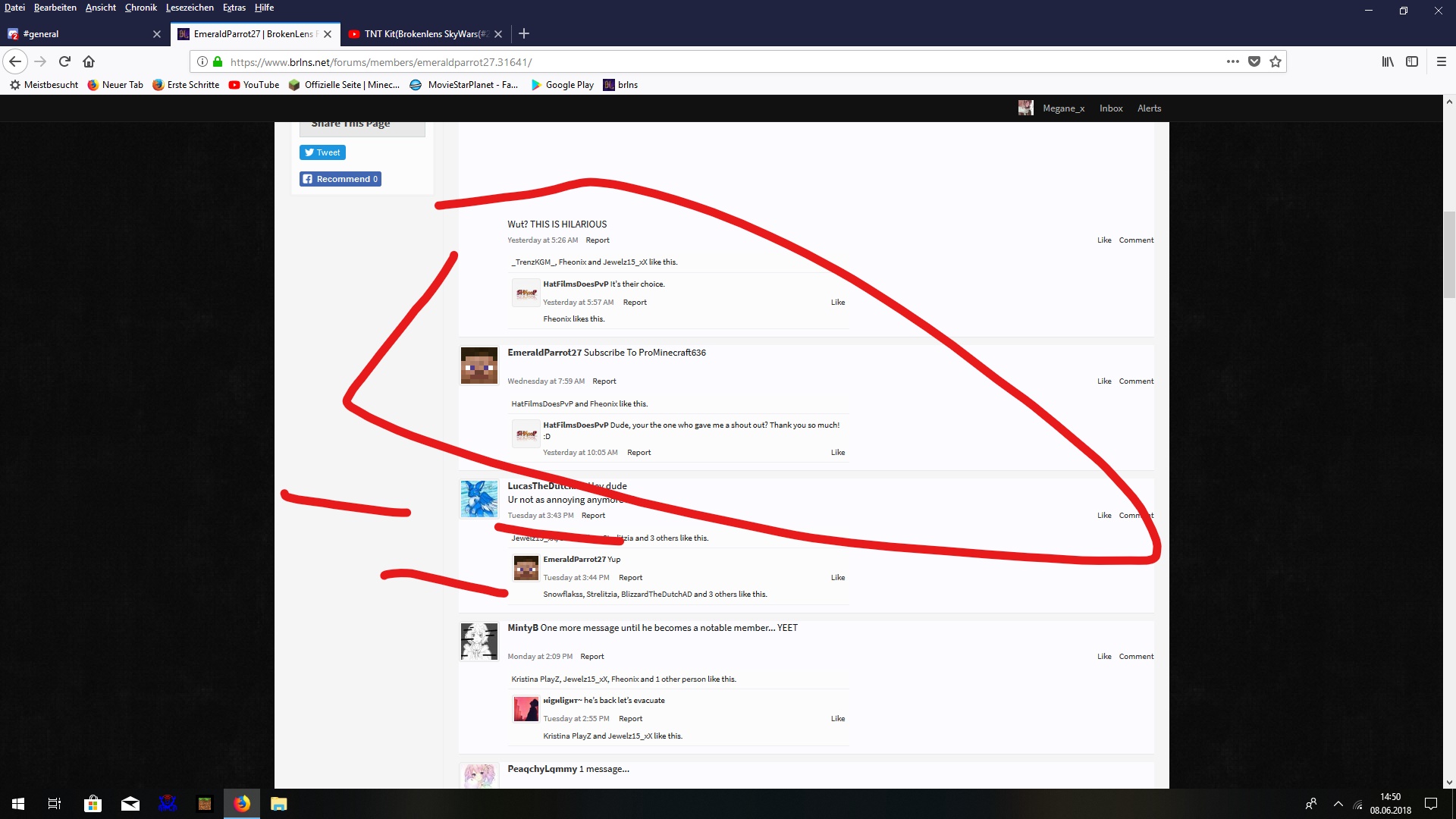Open a new tab with the plus button

524,33
